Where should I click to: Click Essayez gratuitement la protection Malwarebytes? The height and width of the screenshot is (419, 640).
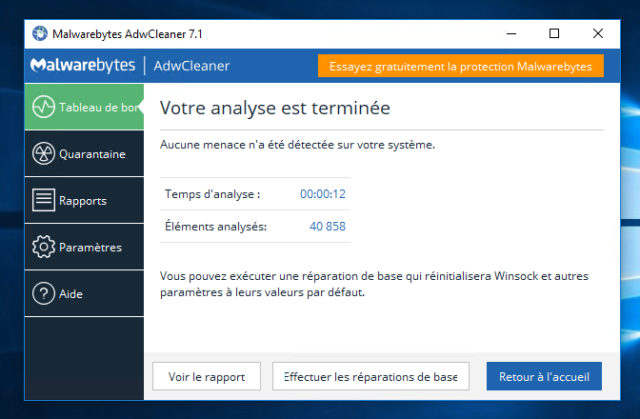tap(460, 66)
